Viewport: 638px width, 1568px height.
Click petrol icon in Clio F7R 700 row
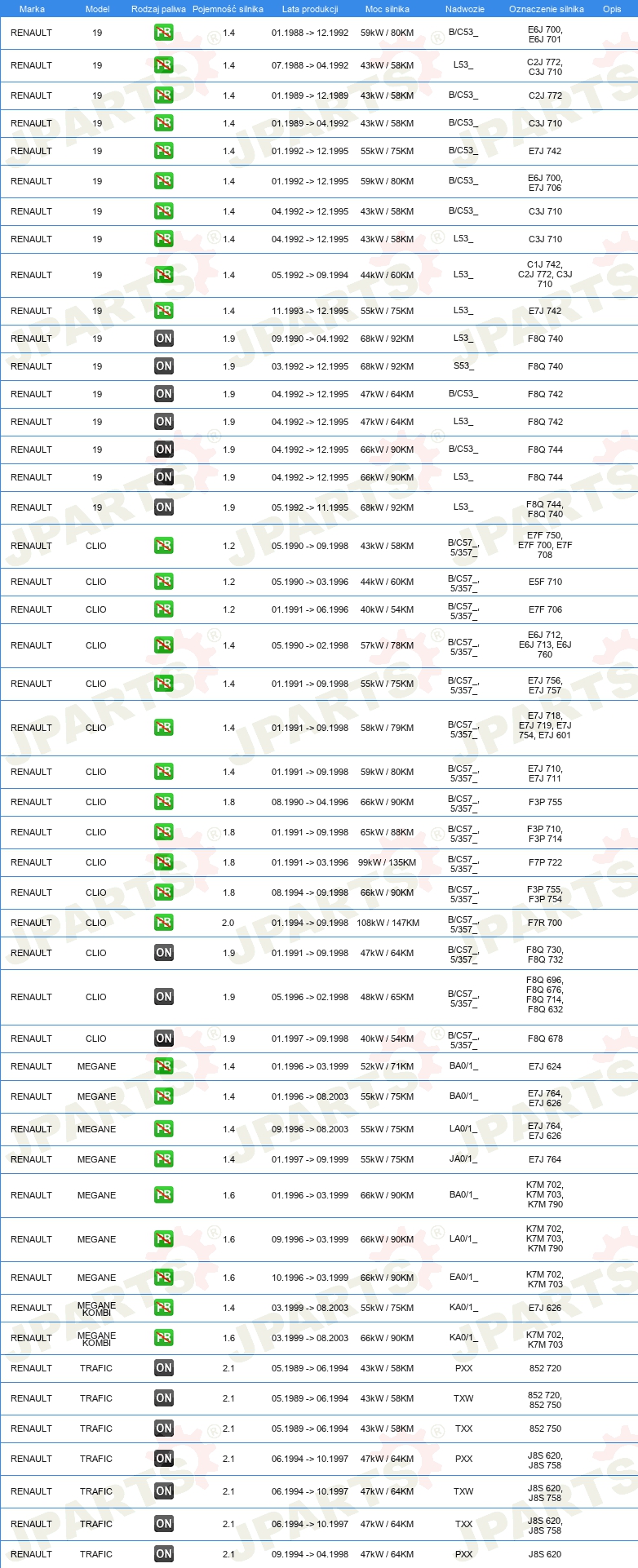(x=164, y=923)
